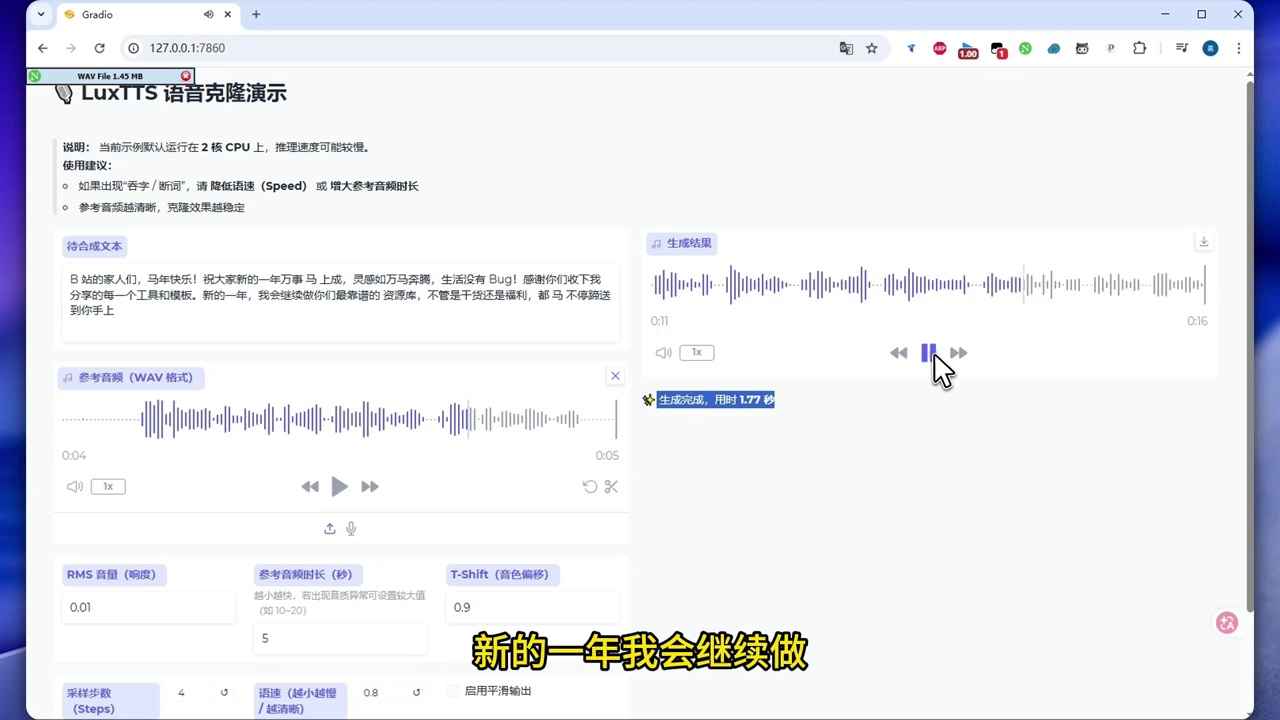Image resolution: width=1280 pixels, height=720 pixels.
Task: Pause the generated result audio
Action: tap(929, 352)
